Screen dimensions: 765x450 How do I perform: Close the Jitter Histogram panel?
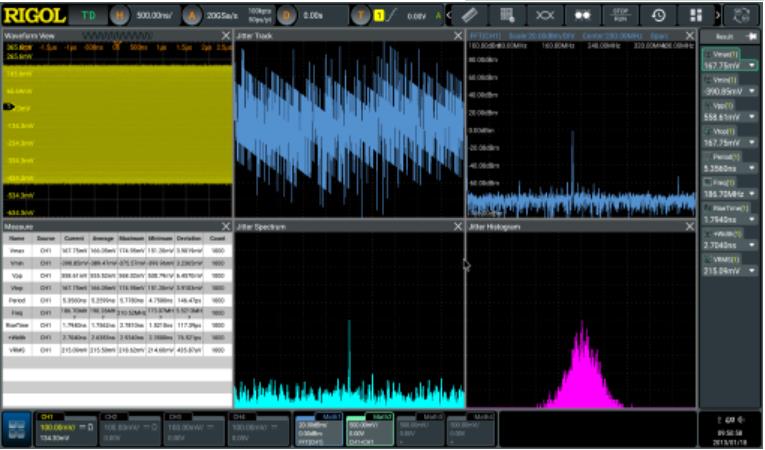(x=688, y=227)
